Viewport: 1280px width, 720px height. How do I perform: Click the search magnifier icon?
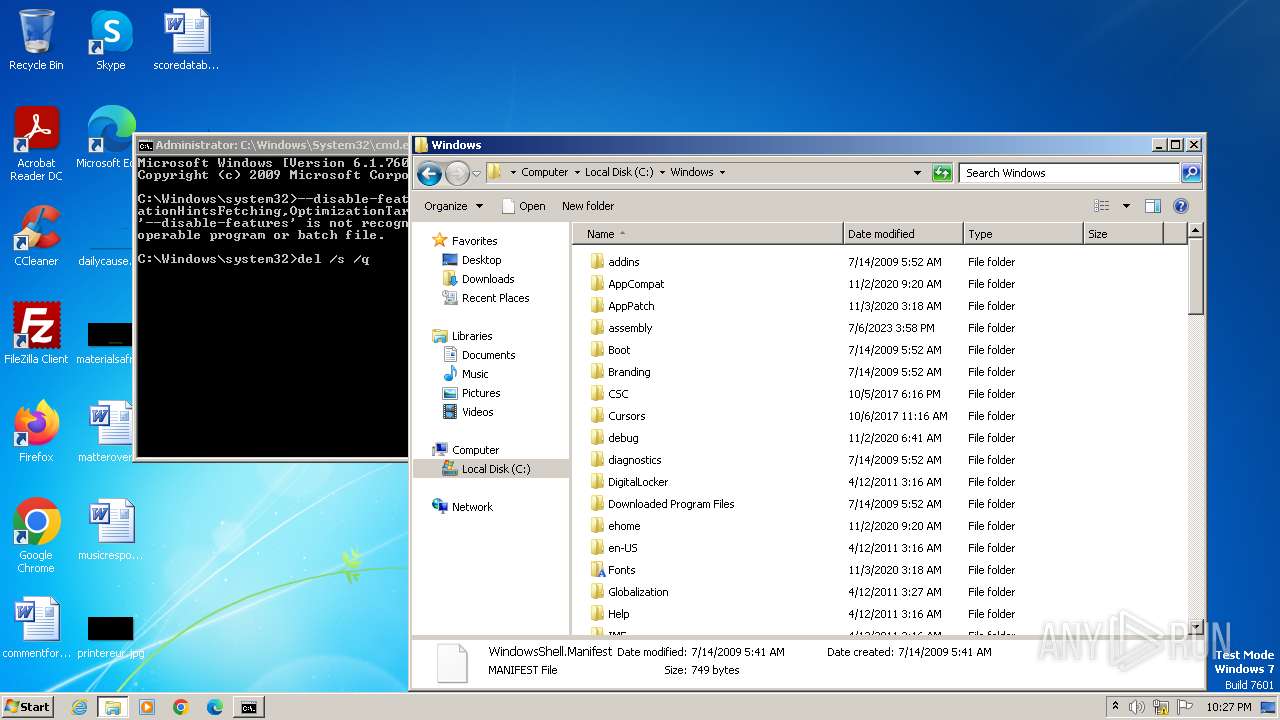coord(1190,173)
